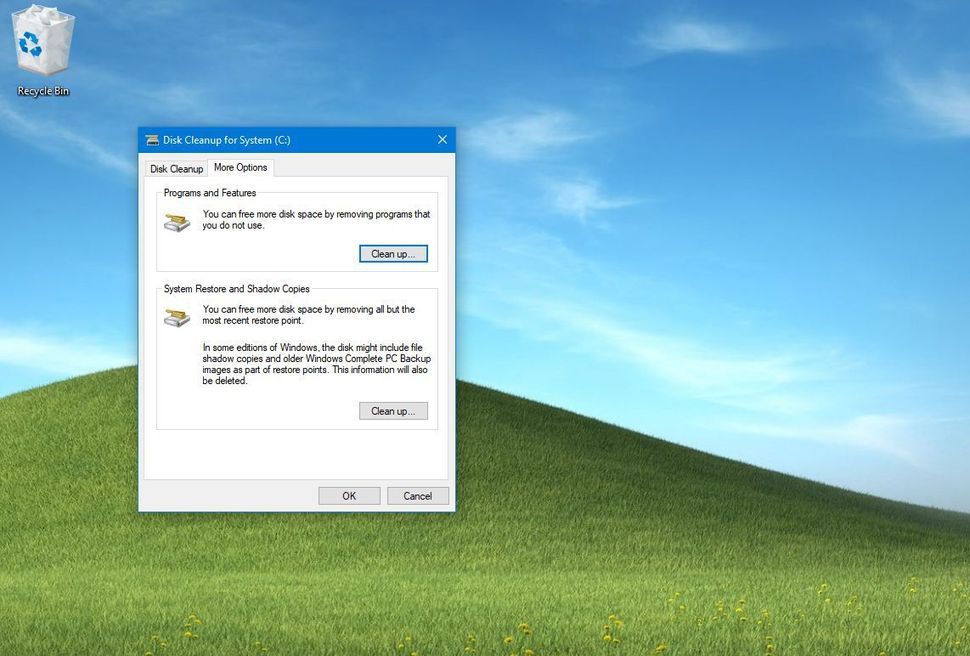
Task: Click the shadow copies disk illustration
Action: [177, 317]
